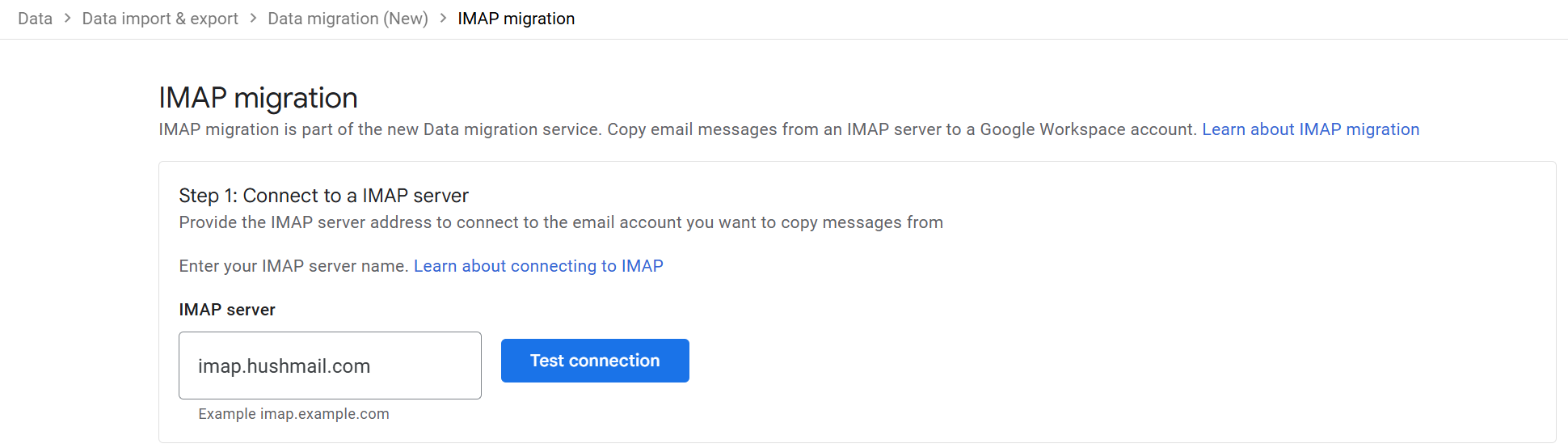
Task: Open Learn about IMAP migration link
Action: (x=1310, y=129)
